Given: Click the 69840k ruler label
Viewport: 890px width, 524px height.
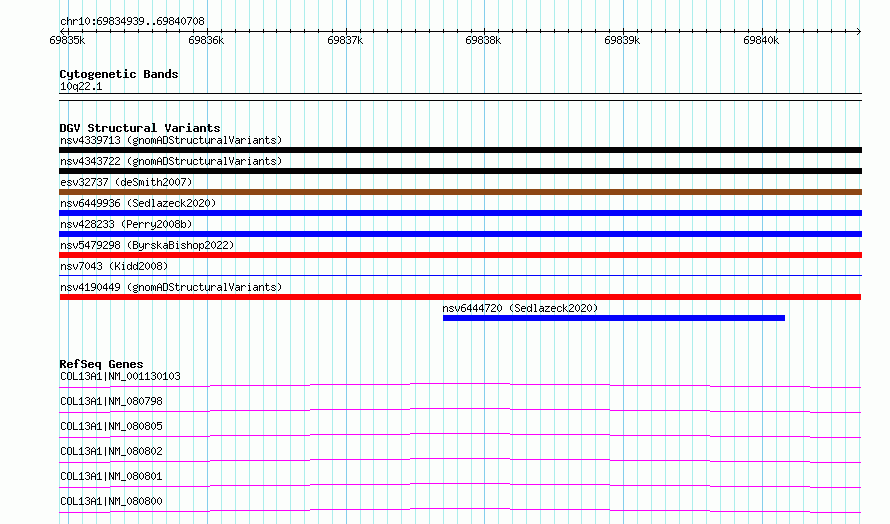Looking at the screenshot, I should (761, 40).
